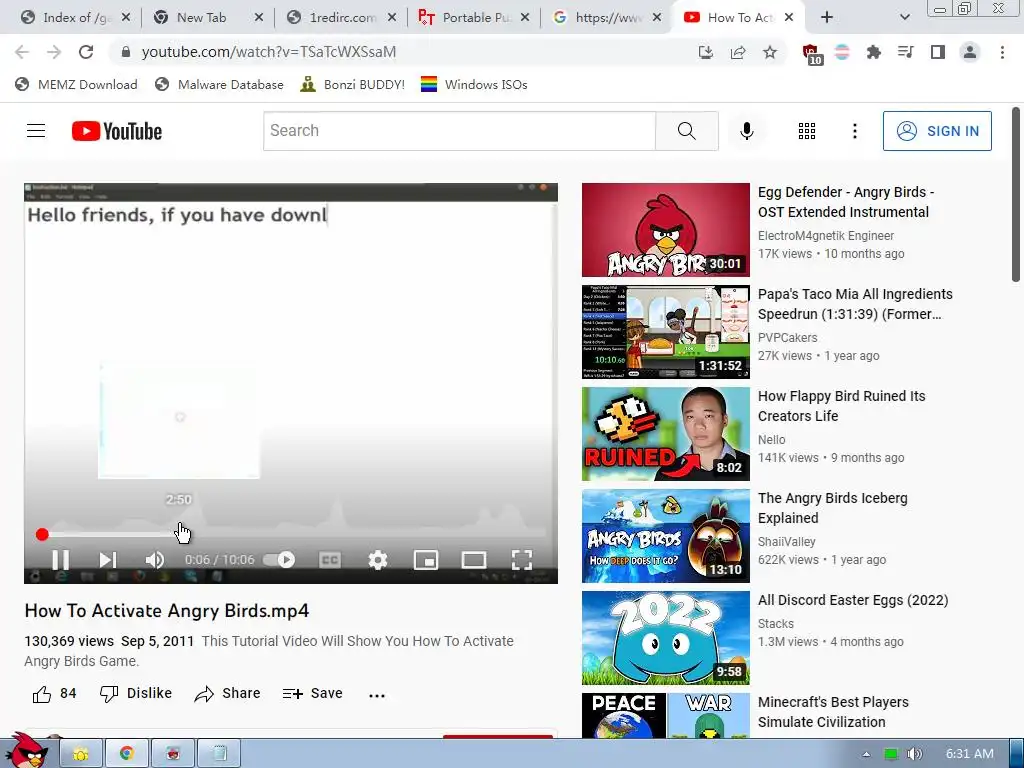Expand the tab search dropdown arrow
Screen dimensions: 1024x768
[x=904, y=17]
